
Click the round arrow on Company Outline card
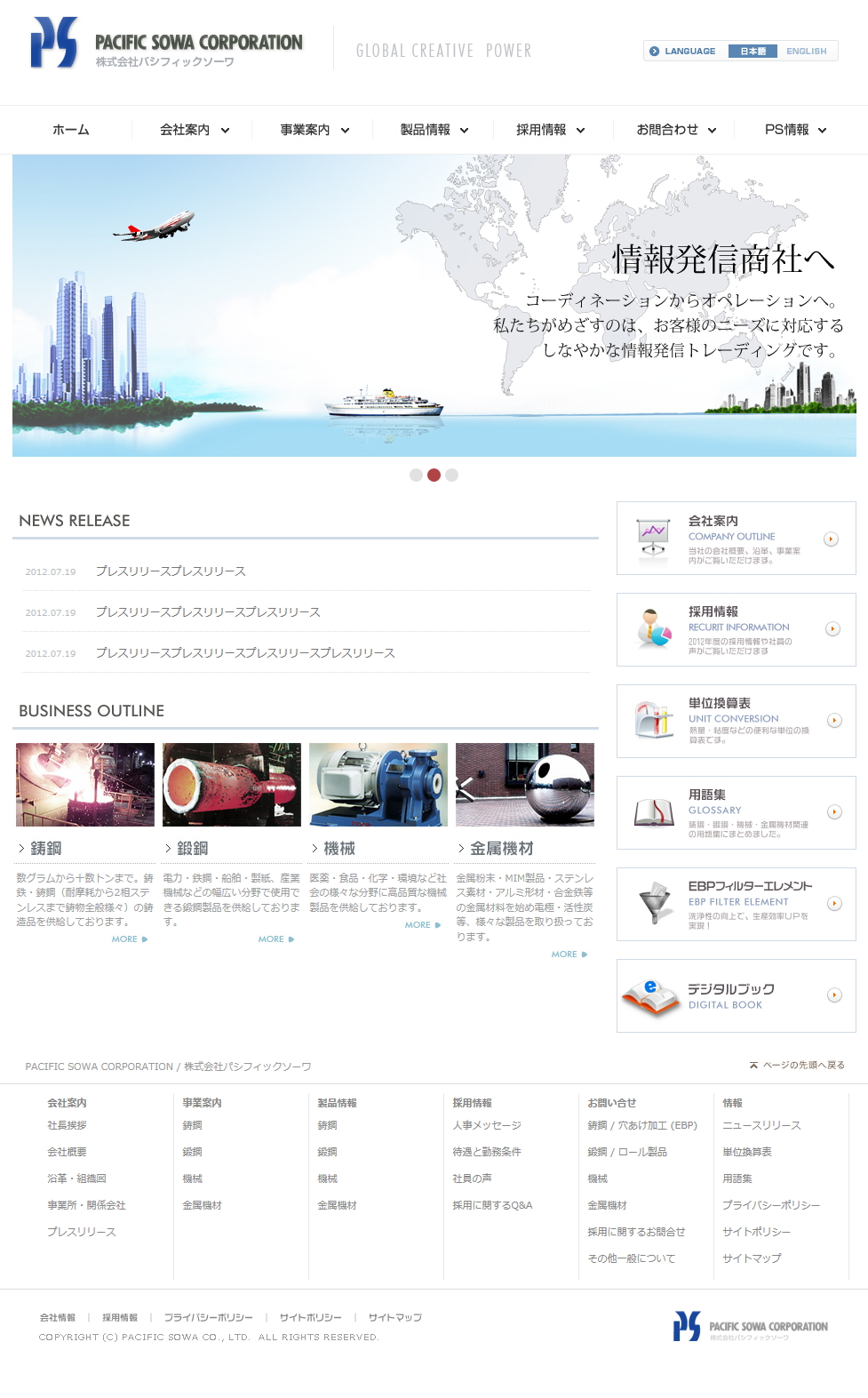click(x=831, y=539)
